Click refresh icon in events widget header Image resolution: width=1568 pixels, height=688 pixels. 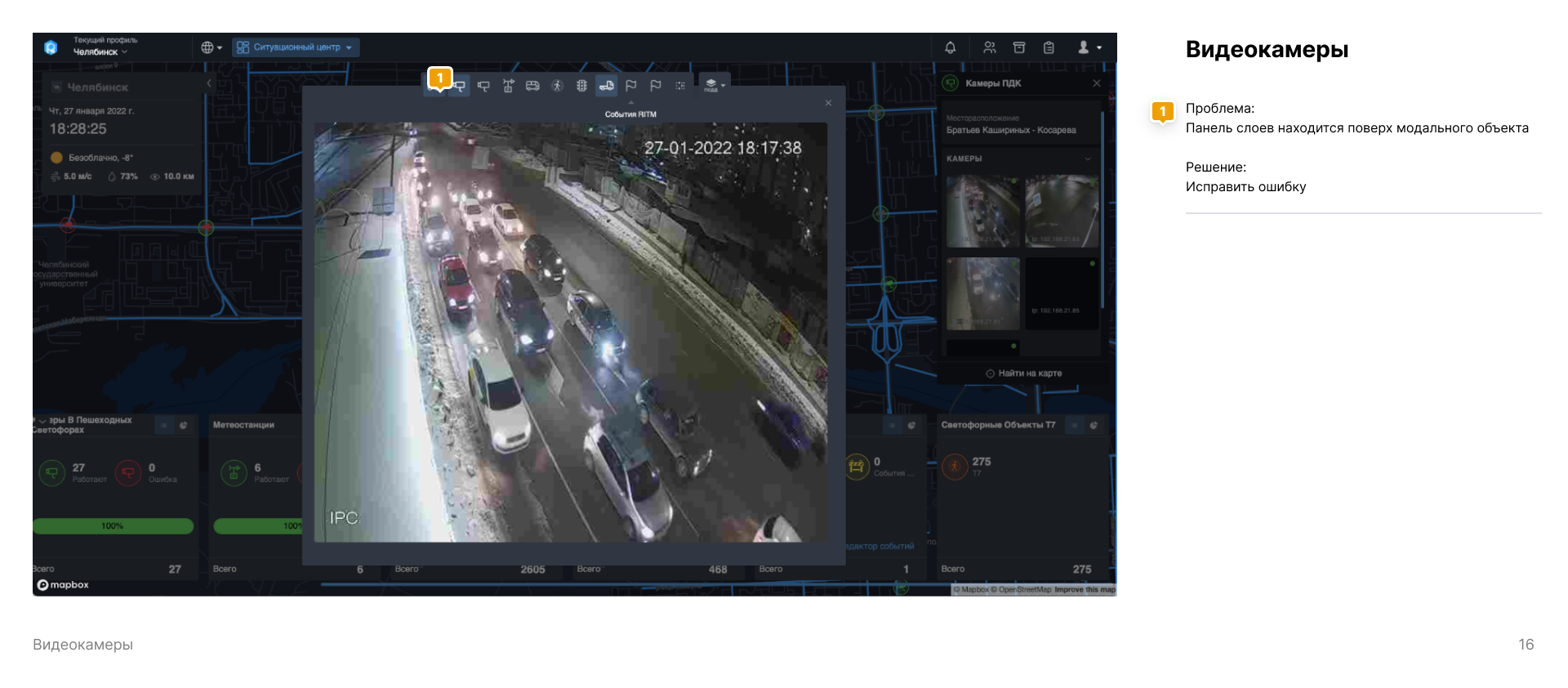912,425
